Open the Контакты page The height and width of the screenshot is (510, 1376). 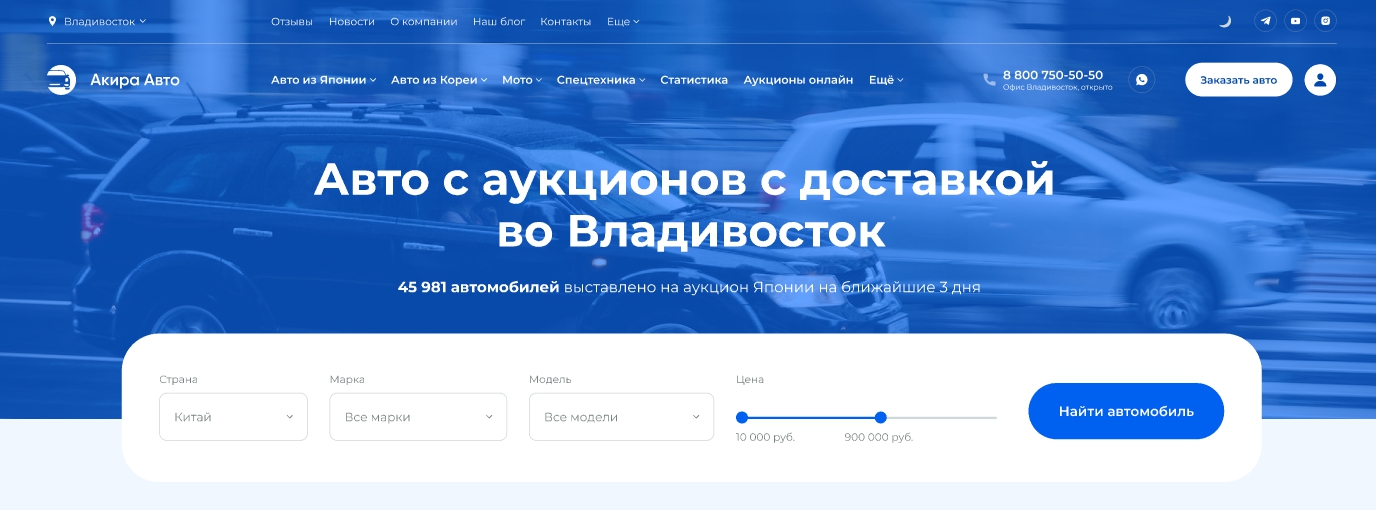(566, 21)
